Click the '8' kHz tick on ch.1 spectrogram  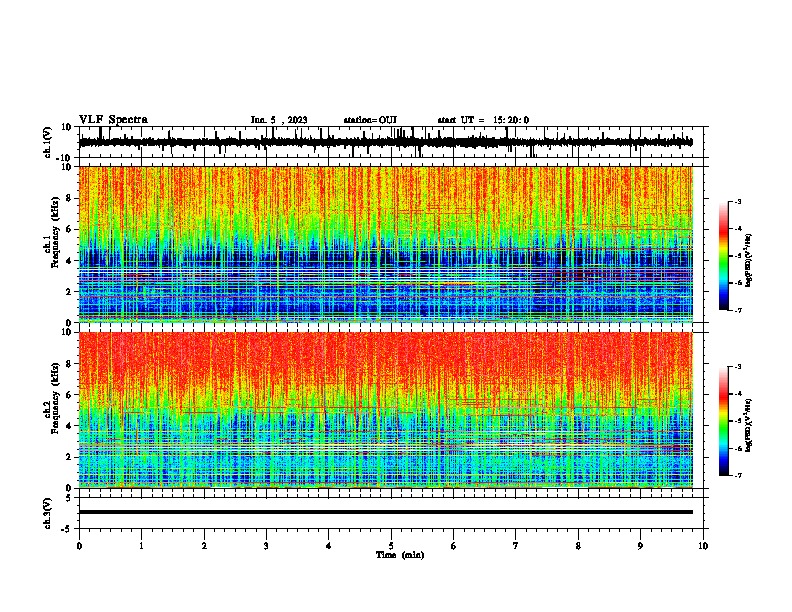point(69,198)
